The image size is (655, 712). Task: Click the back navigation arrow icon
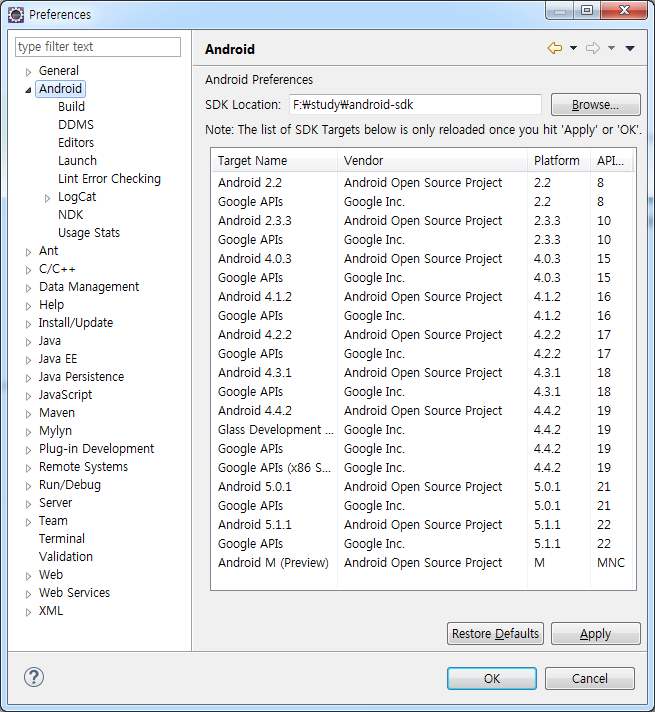[x=555, y=48]
